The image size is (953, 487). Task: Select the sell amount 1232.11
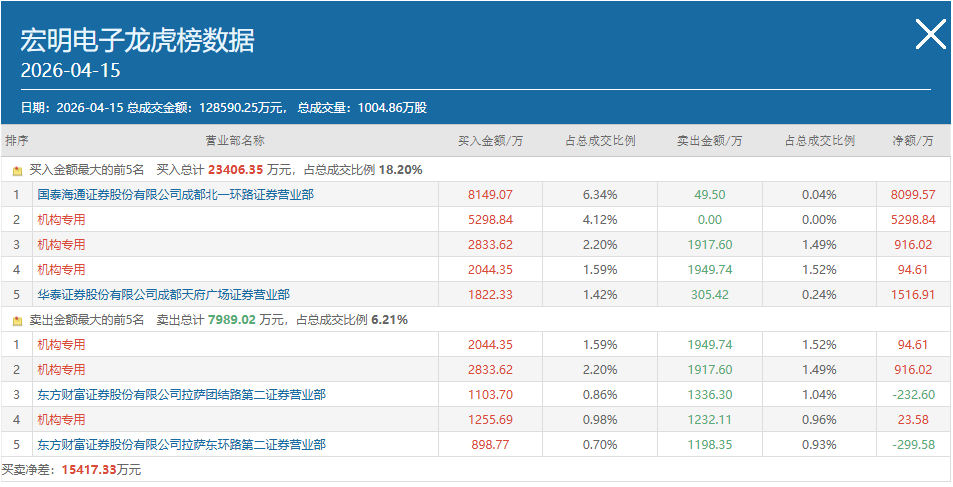click(710, 420)
